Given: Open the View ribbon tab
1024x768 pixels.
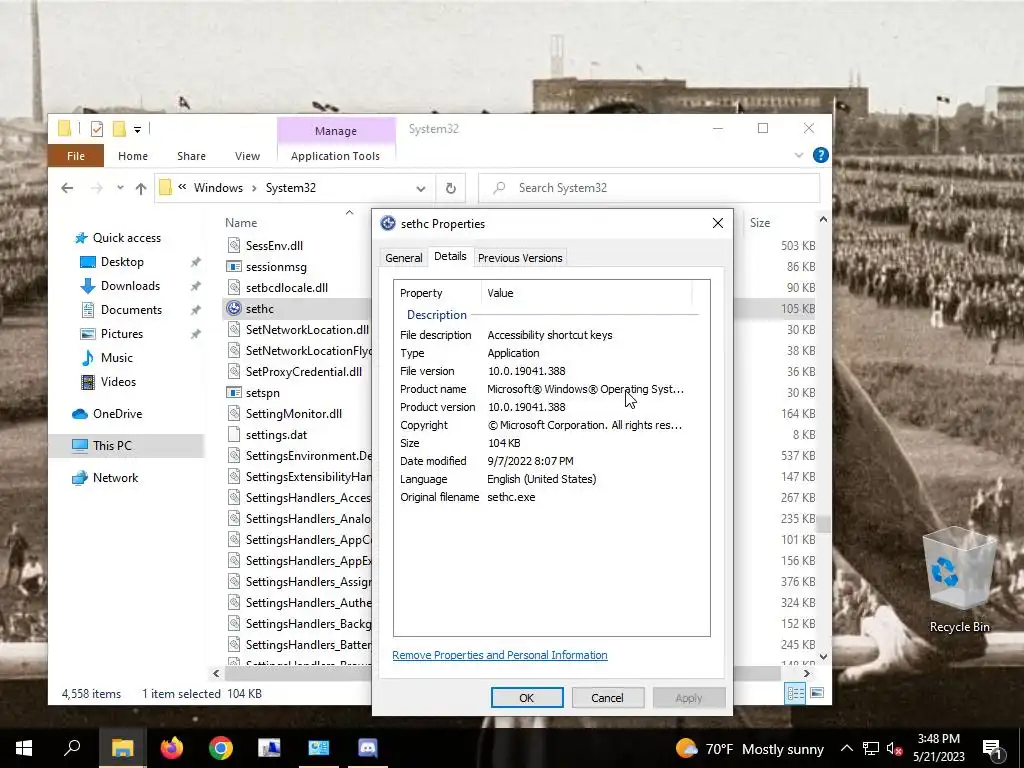Looking at the screenshot, I should click(248, 156).
